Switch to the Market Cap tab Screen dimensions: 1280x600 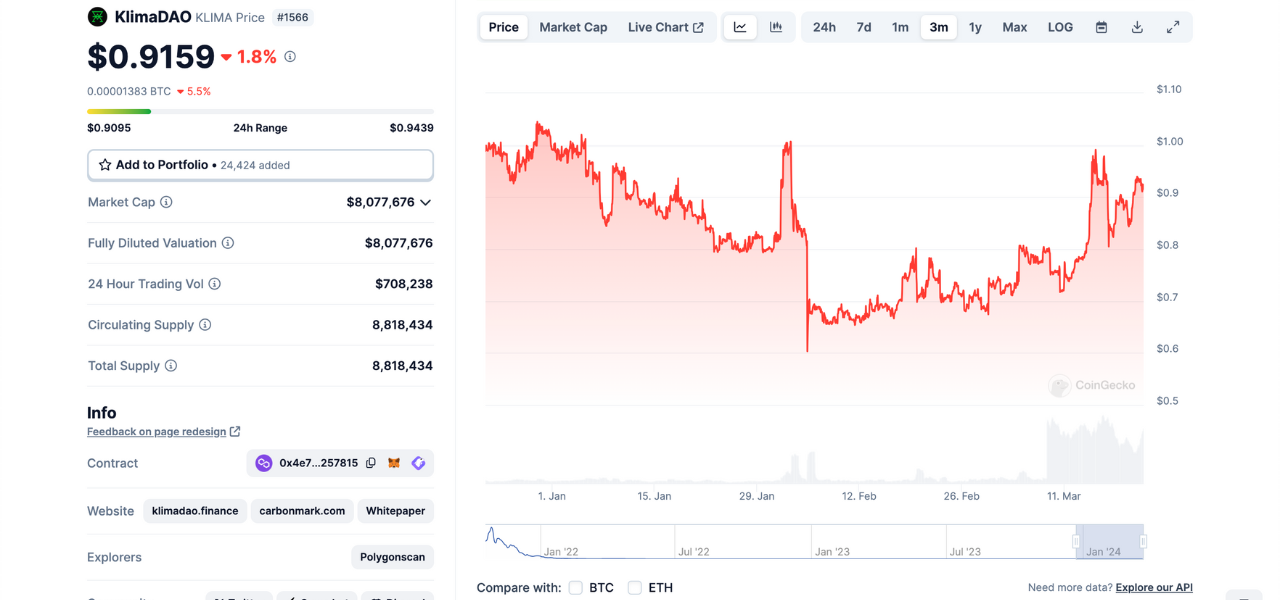click(x=573, y=27)
